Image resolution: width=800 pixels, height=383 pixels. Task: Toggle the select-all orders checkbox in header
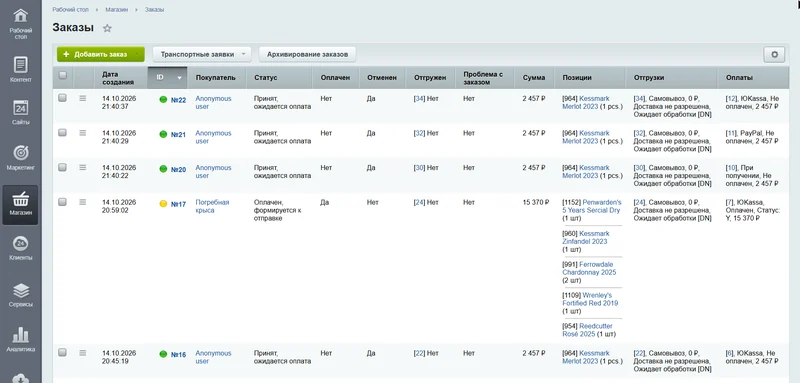pyautogui.click(x=63, y=75)
